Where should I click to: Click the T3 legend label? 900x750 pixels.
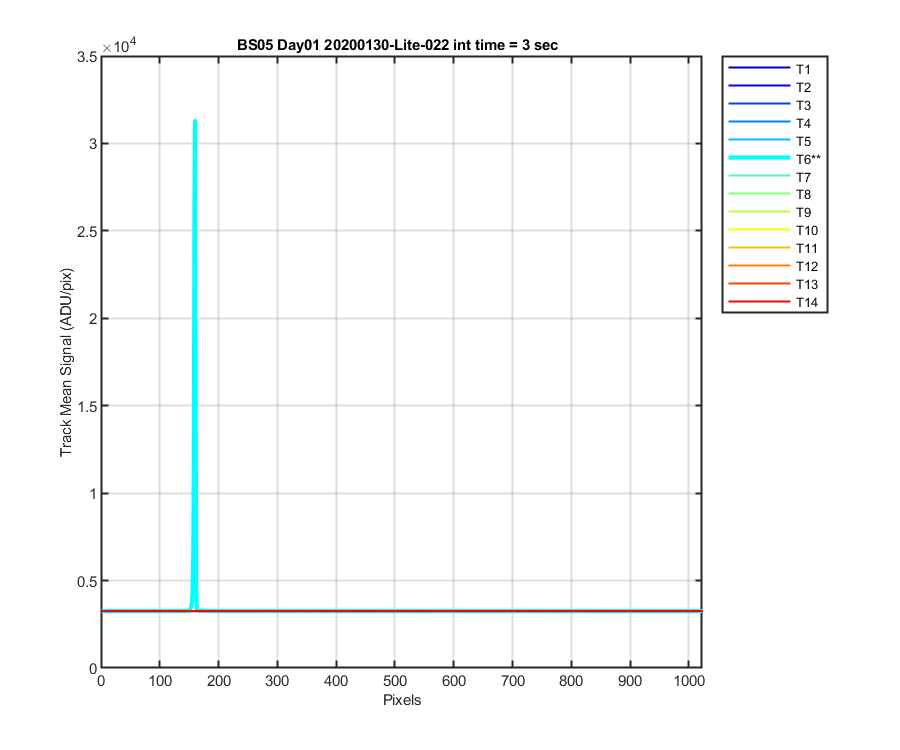tap(803, 105)
